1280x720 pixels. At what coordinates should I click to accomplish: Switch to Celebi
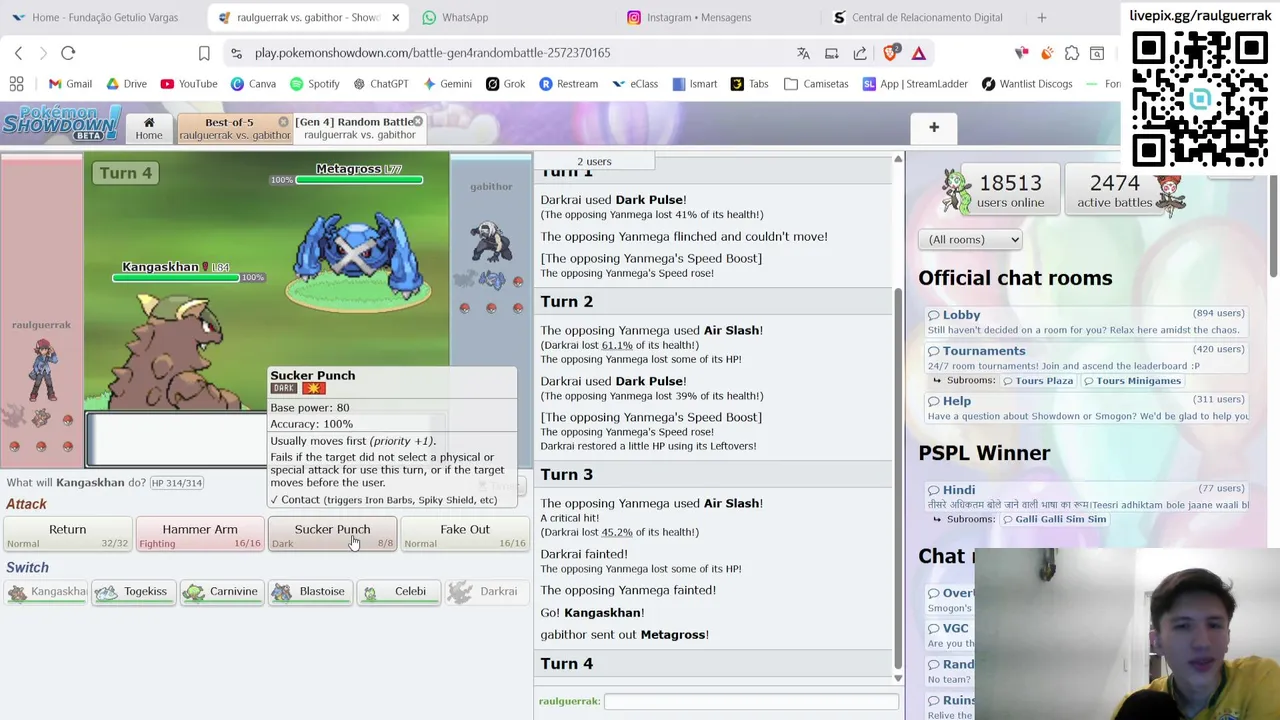397,592
